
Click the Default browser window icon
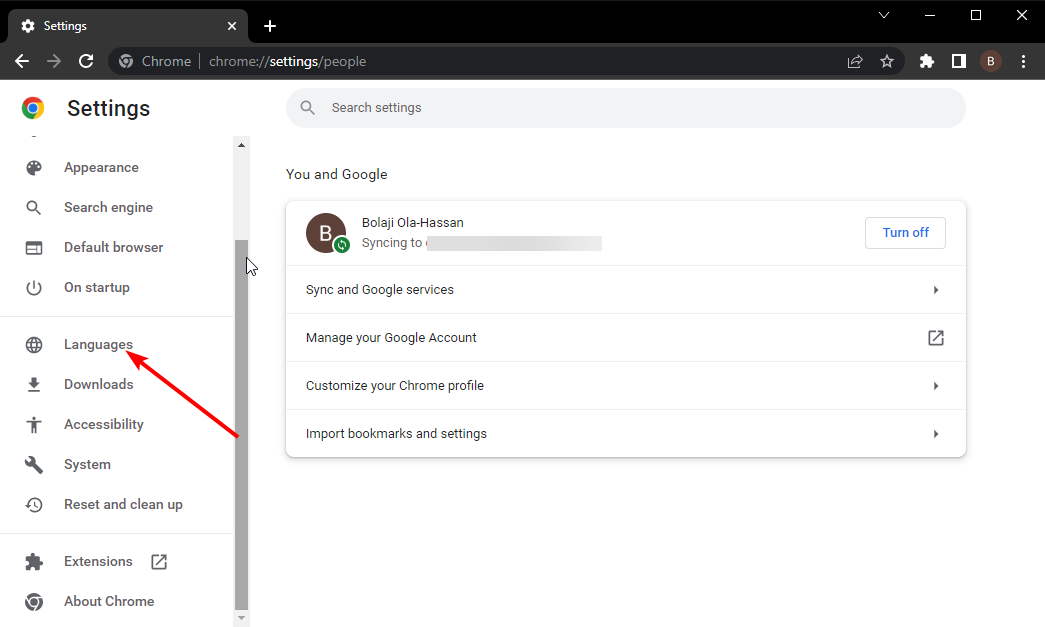coord(34,248)
